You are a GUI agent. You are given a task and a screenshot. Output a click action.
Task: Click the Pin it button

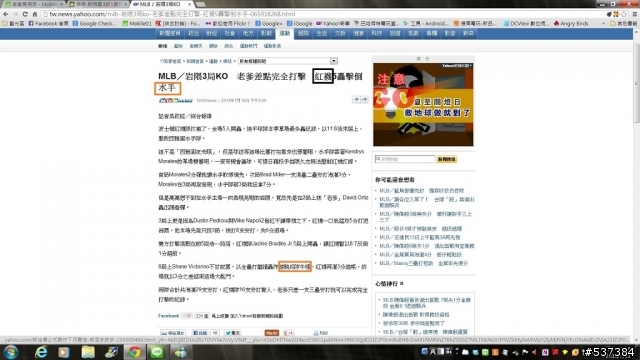[272, 333]
